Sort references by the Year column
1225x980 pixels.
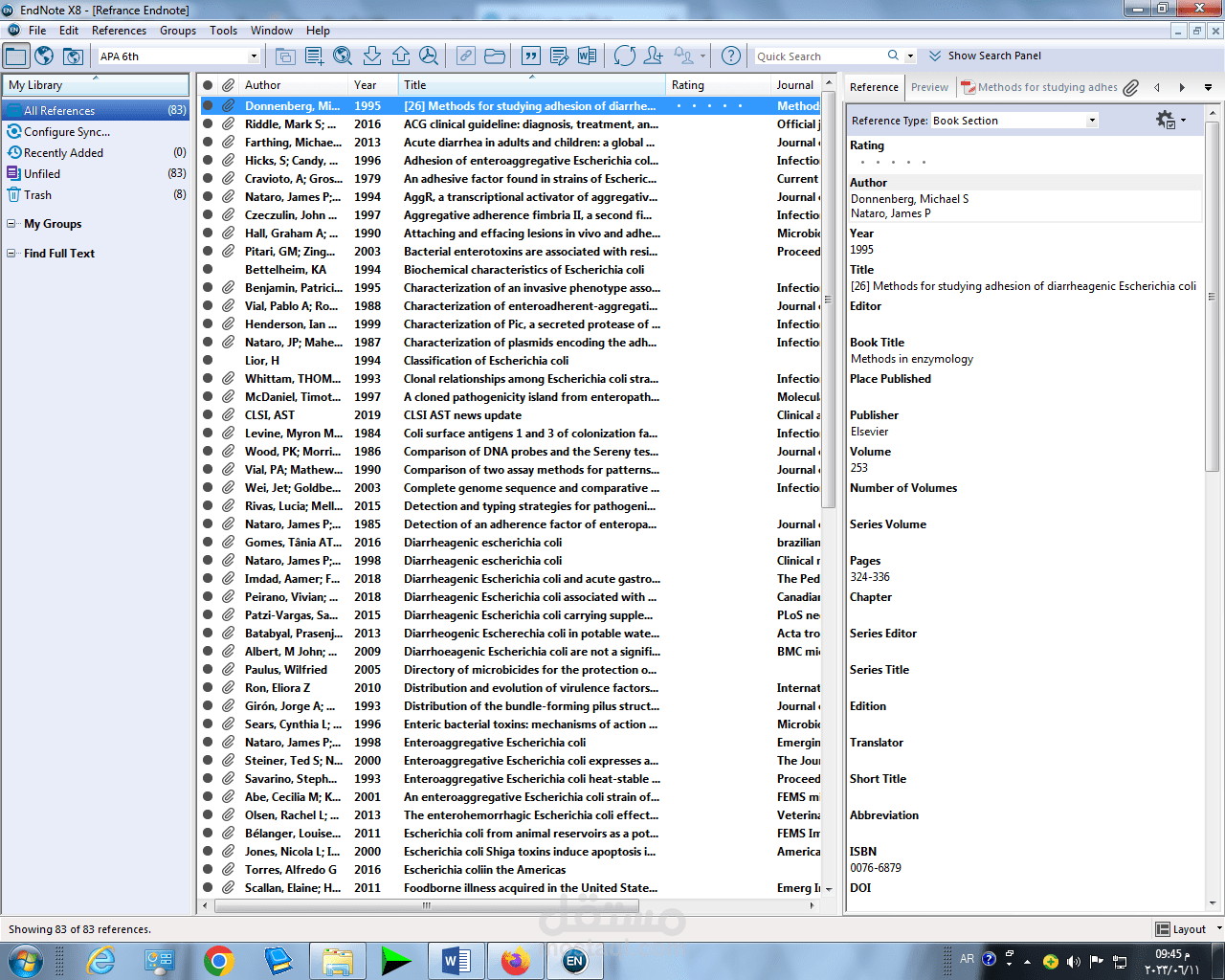pos(374,85)
